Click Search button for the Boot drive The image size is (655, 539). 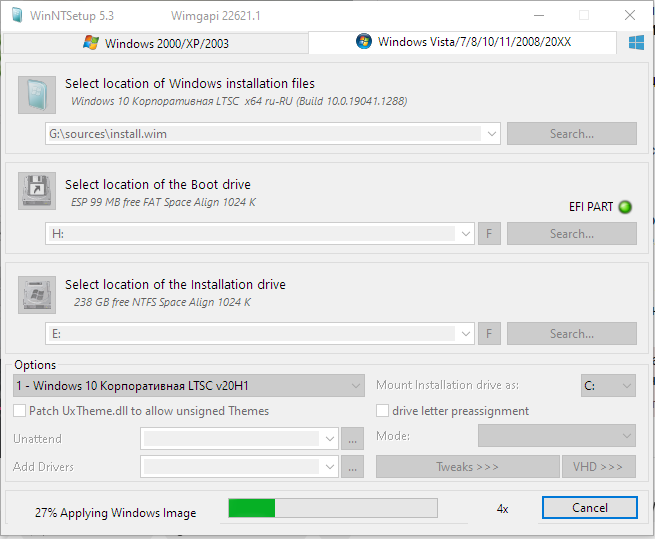point(572,234)
